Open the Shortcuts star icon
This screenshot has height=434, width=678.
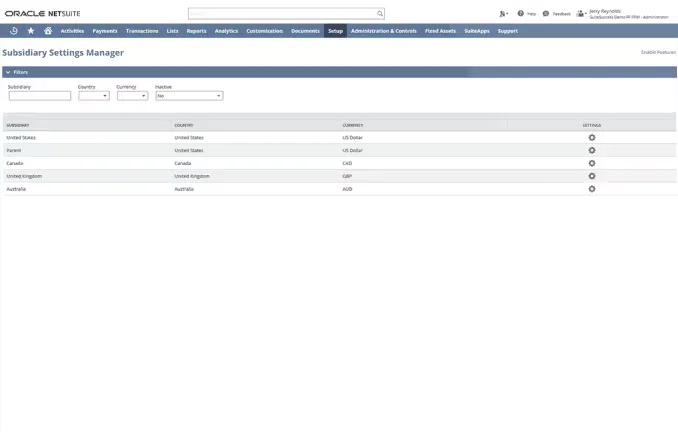(x=30, y=31)
